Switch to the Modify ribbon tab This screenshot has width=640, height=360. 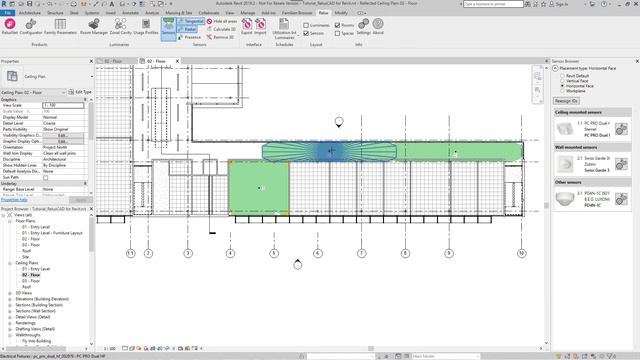coord(341,13)
